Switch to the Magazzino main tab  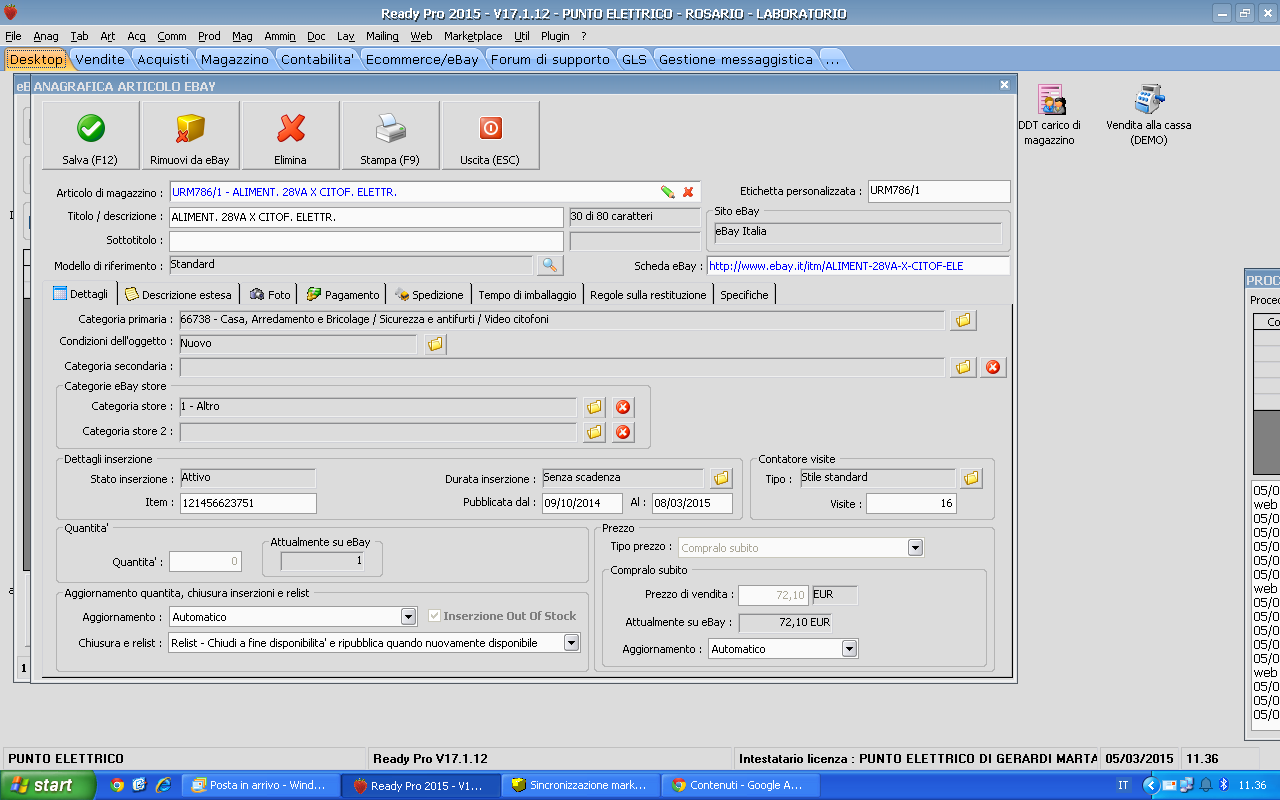coord(234,59)
